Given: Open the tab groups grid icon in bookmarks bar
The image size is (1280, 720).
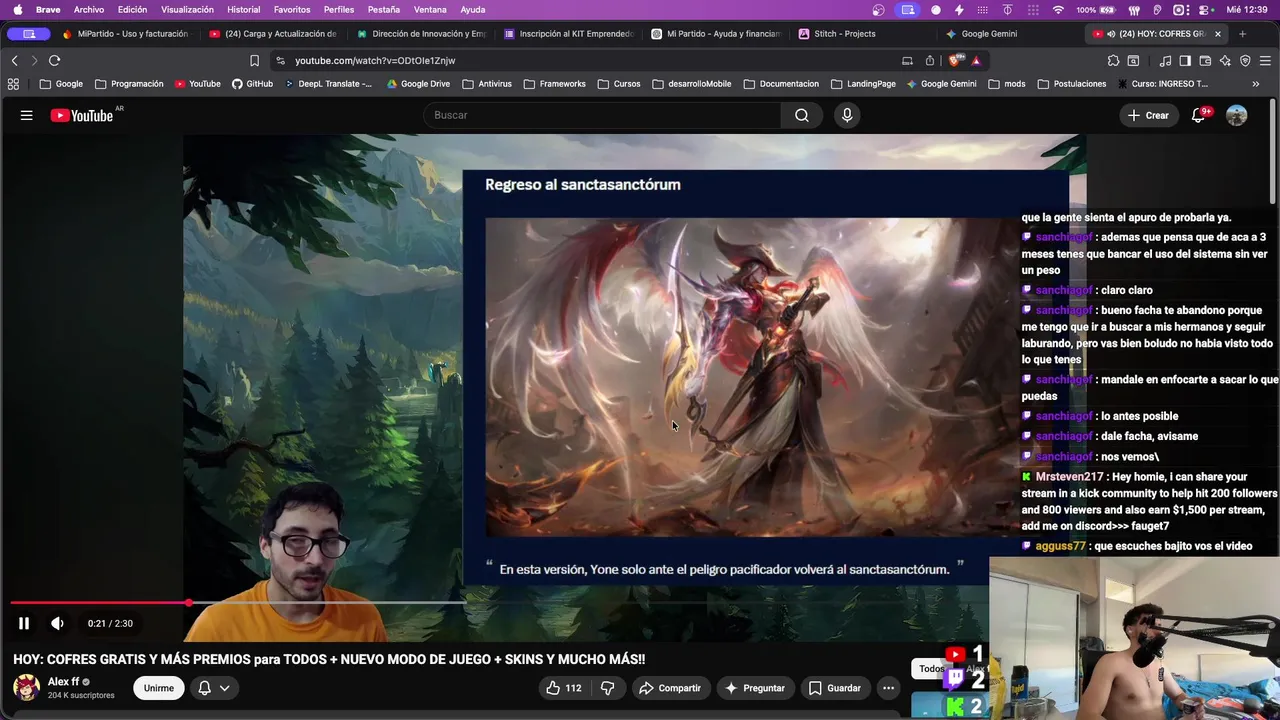Looking at the screenshot, I should click(x=13, y=84).
